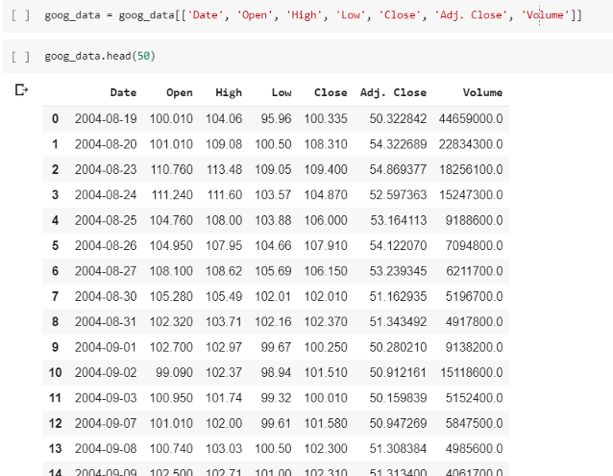Viewport: 613px width, 476px height.
Task: Click the 'Adj. Close' string in code
Action: 471,15
